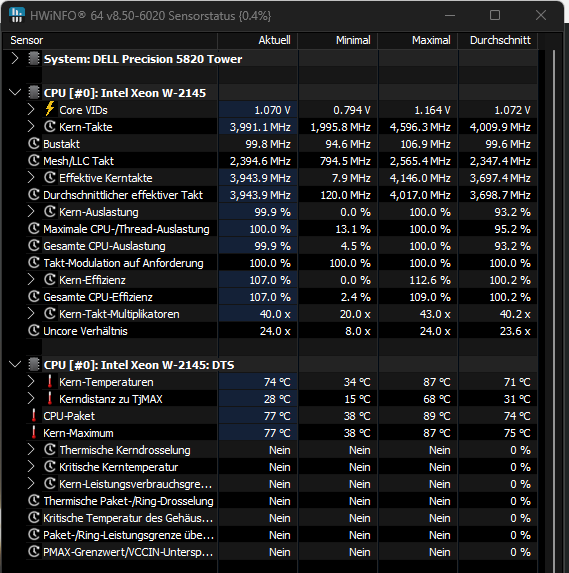
Task: Click the 4,596.3 MHz maximum value
Action: click(420, 127)
